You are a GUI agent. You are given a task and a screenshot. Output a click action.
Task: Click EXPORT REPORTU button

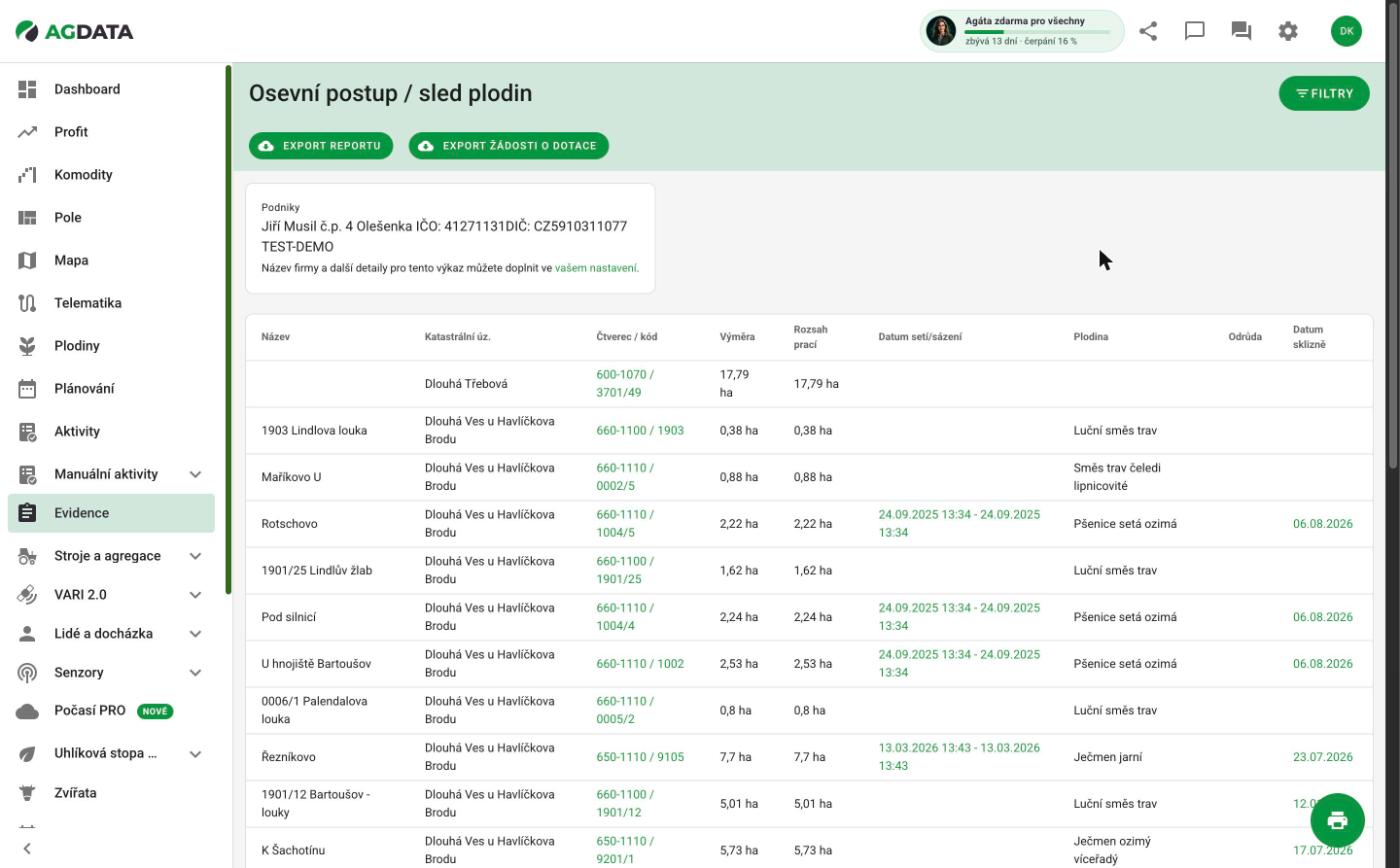[321, 146]
